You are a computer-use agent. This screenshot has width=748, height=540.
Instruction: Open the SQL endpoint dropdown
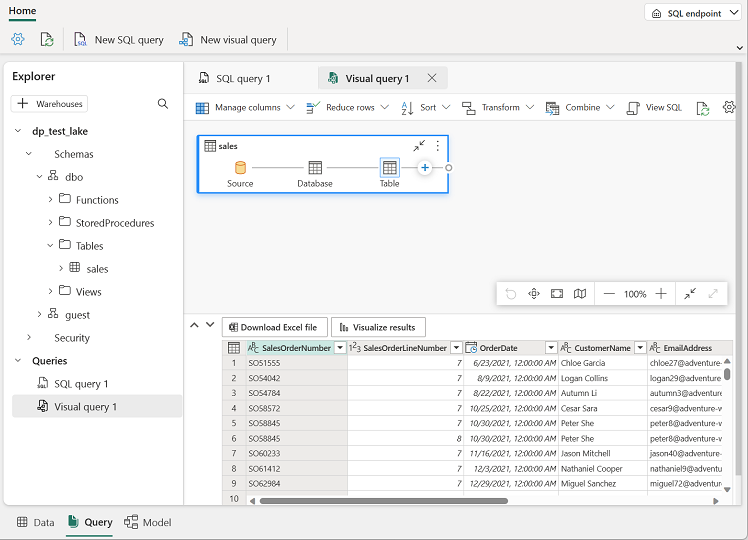695,13
